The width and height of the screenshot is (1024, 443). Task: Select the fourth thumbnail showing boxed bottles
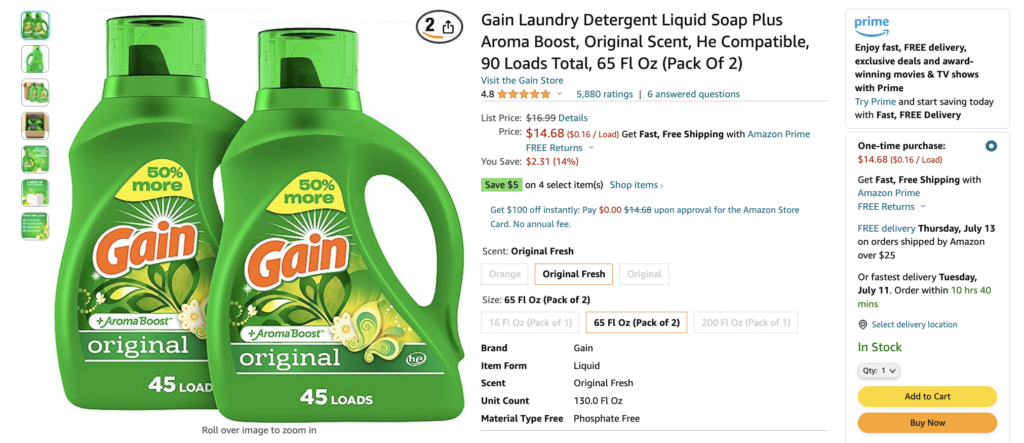pos(35,126)
